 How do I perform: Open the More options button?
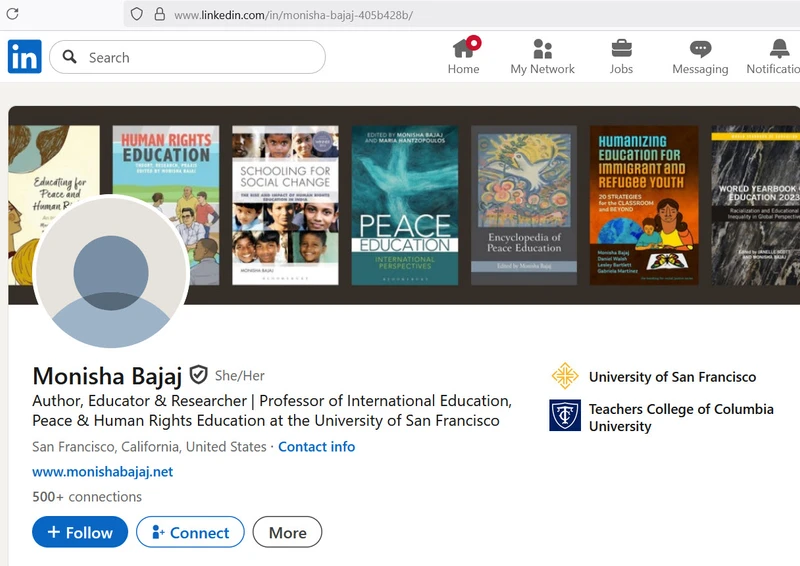coord(287,532)
